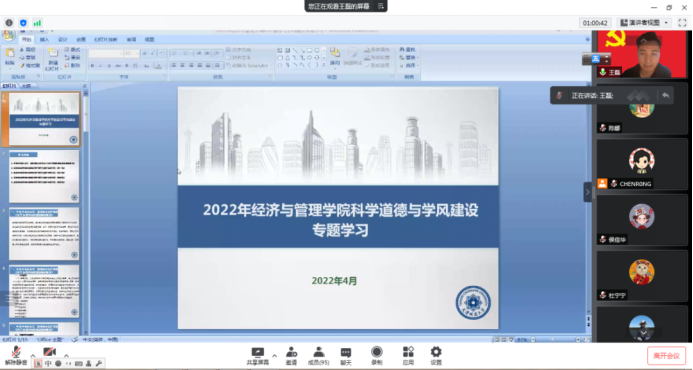Open the 应用 apps icon
Screen dimensions: 693x370
(x=408, y=356)
